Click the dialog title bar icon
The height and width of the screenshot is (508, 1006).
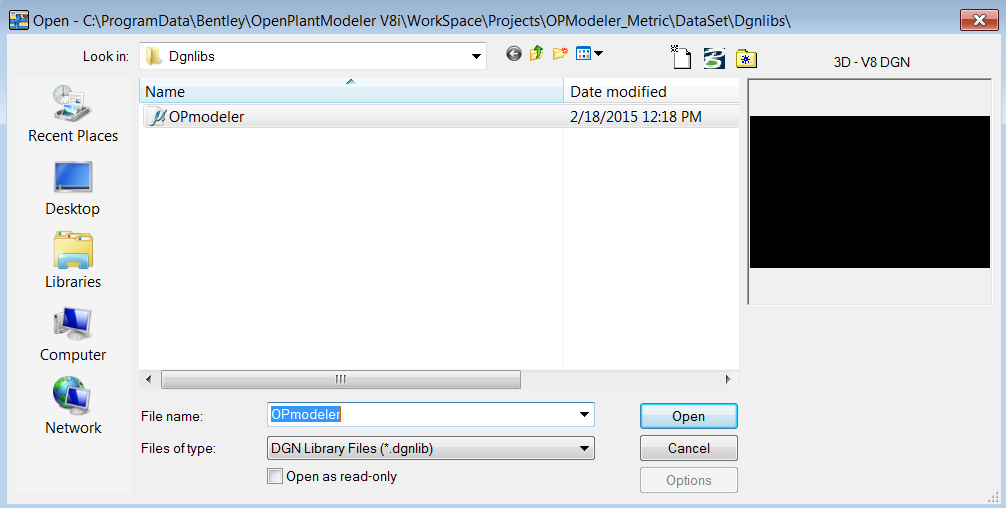click(19, 21)
